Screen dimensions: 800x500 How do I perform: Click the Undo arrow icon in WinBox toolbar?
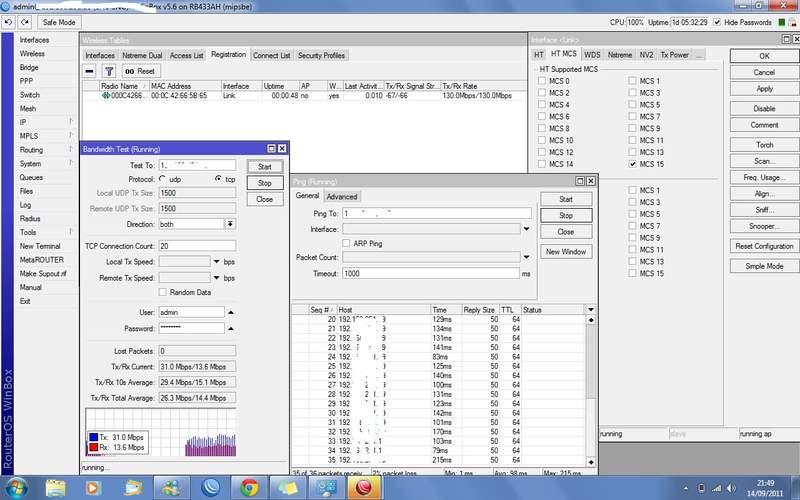point(8,22)
